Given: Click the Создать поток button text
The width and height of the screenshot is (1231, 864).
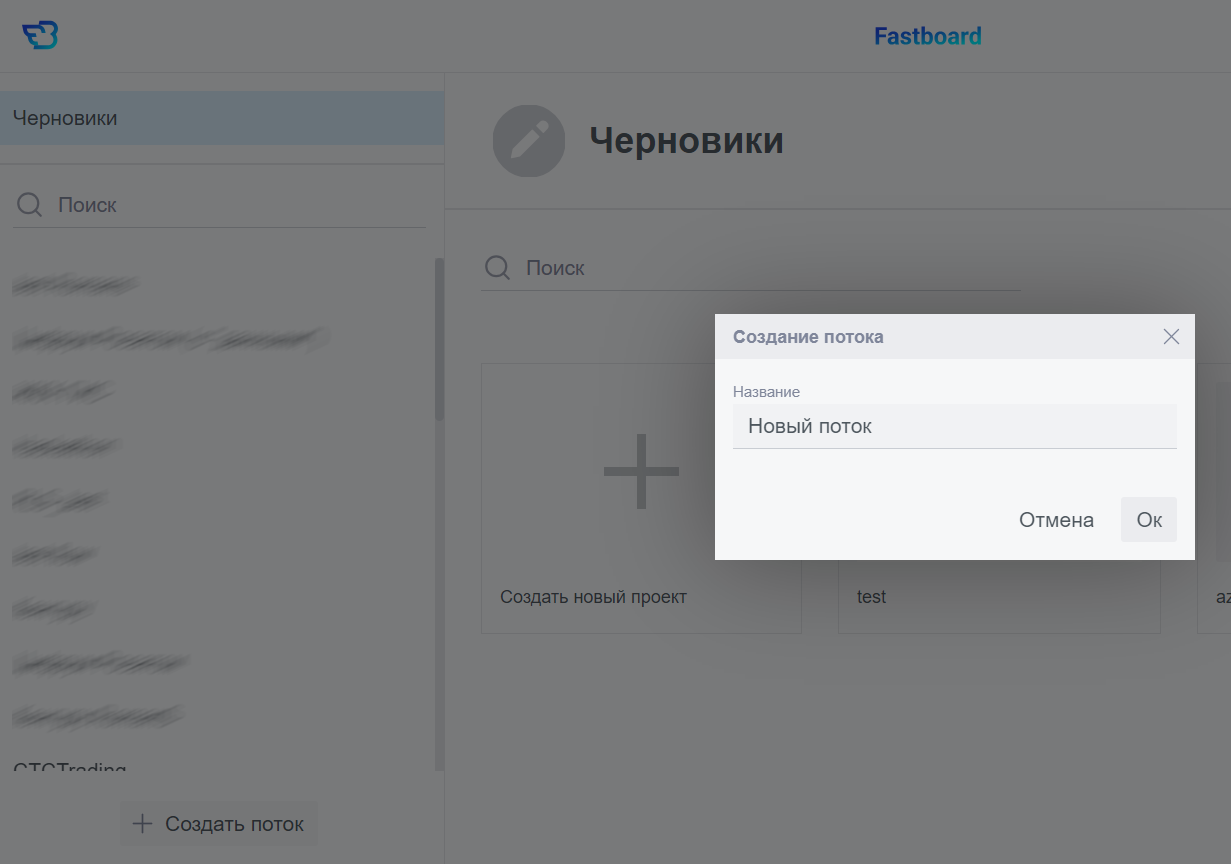Looking at the screenshot, I should (x=234, y=824).
